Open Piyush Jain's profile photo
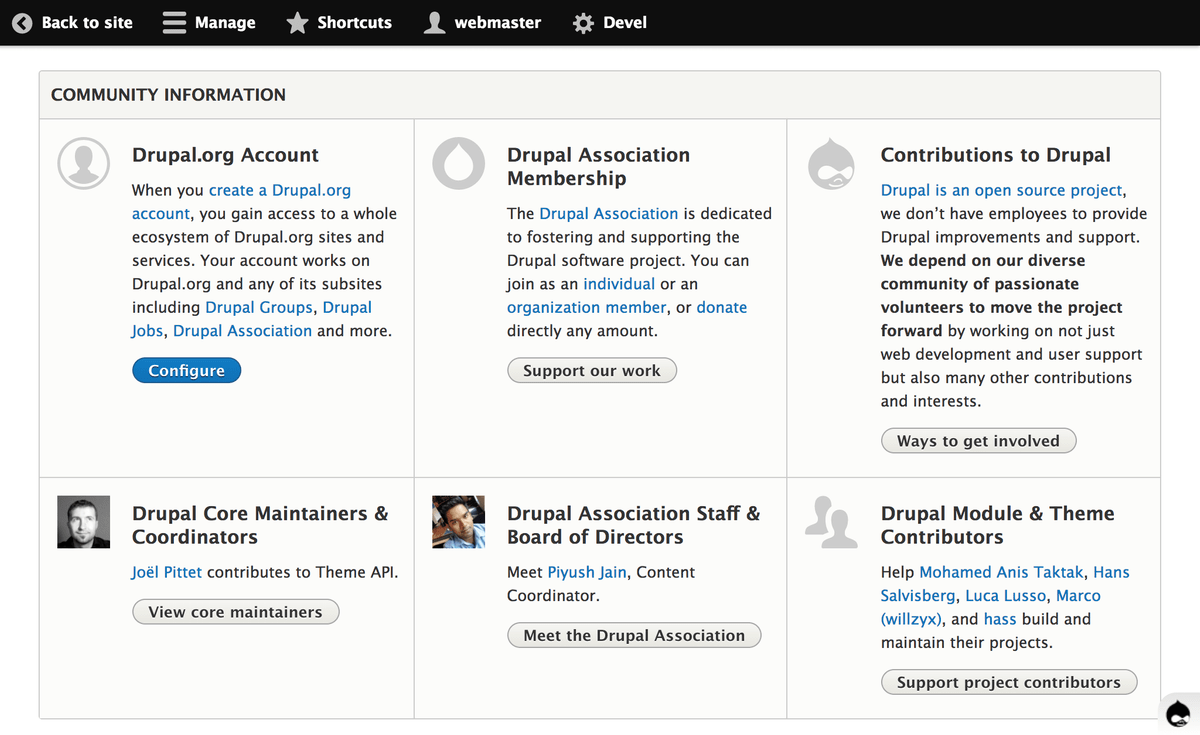 [x=458, y=522]
